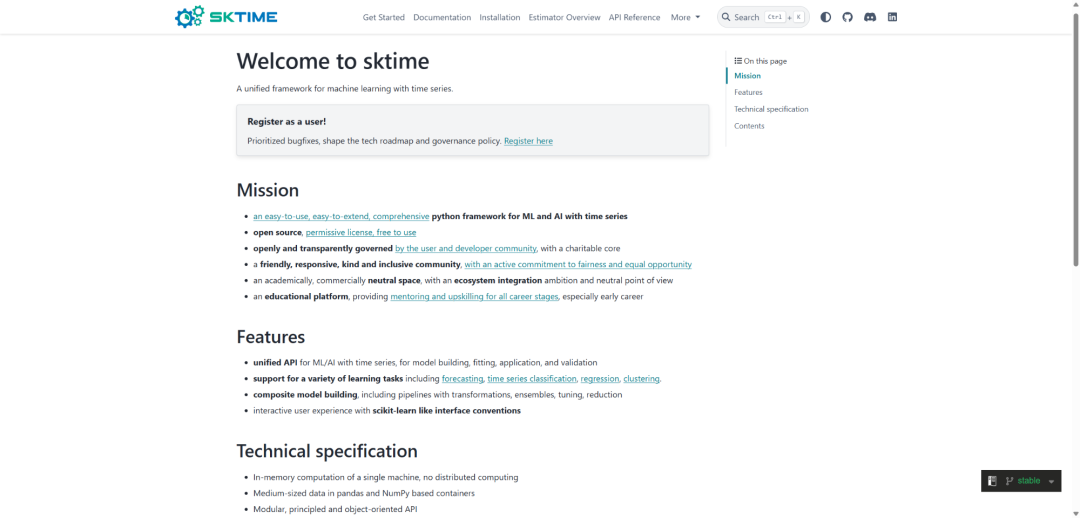Follow the time series classification link
The image size is (1080, 518).
click(532, 379)
